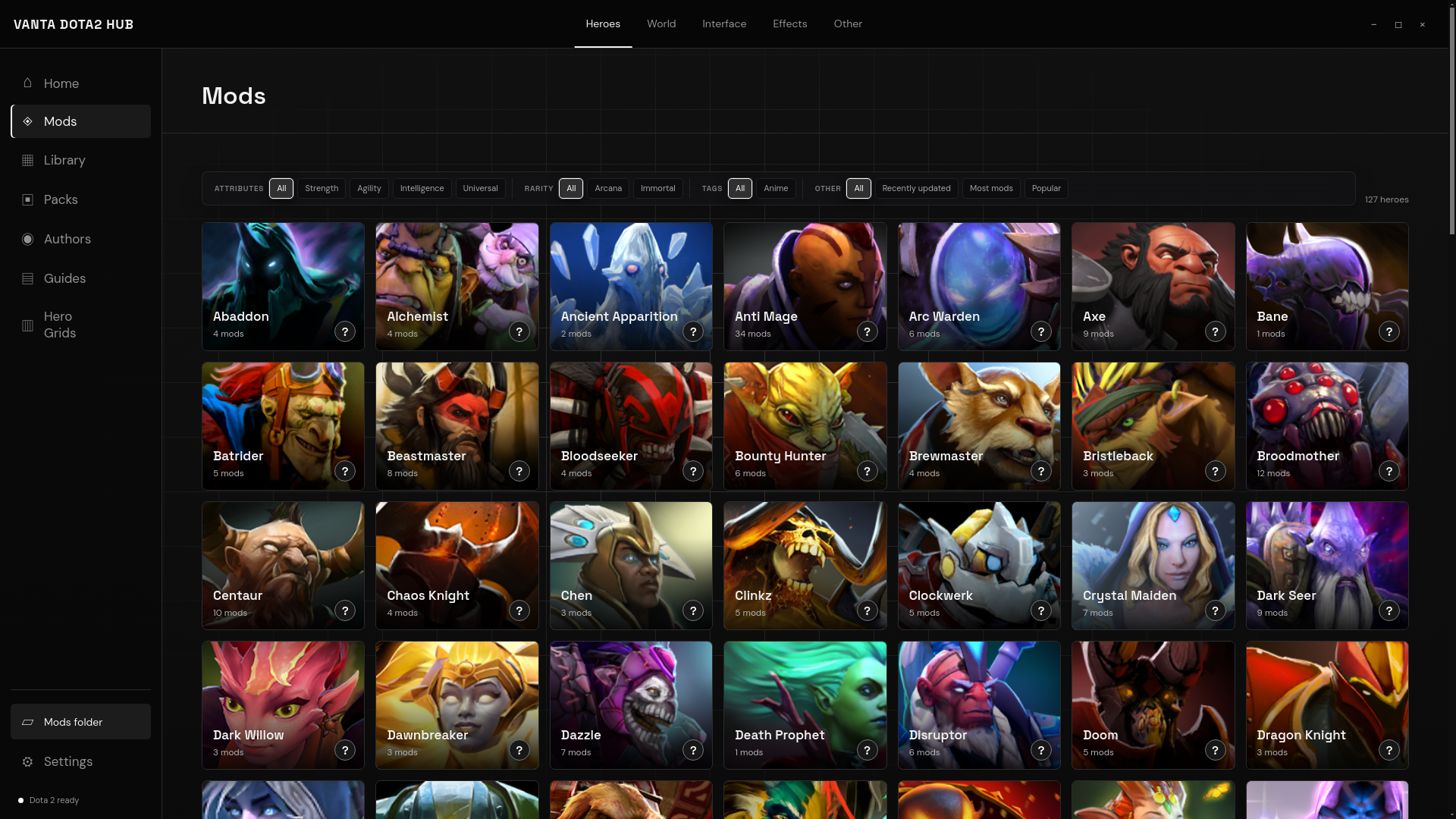
Task: Open Hero Grids in the sidebar
Action: pyautogui.click(x=80, y=325)
